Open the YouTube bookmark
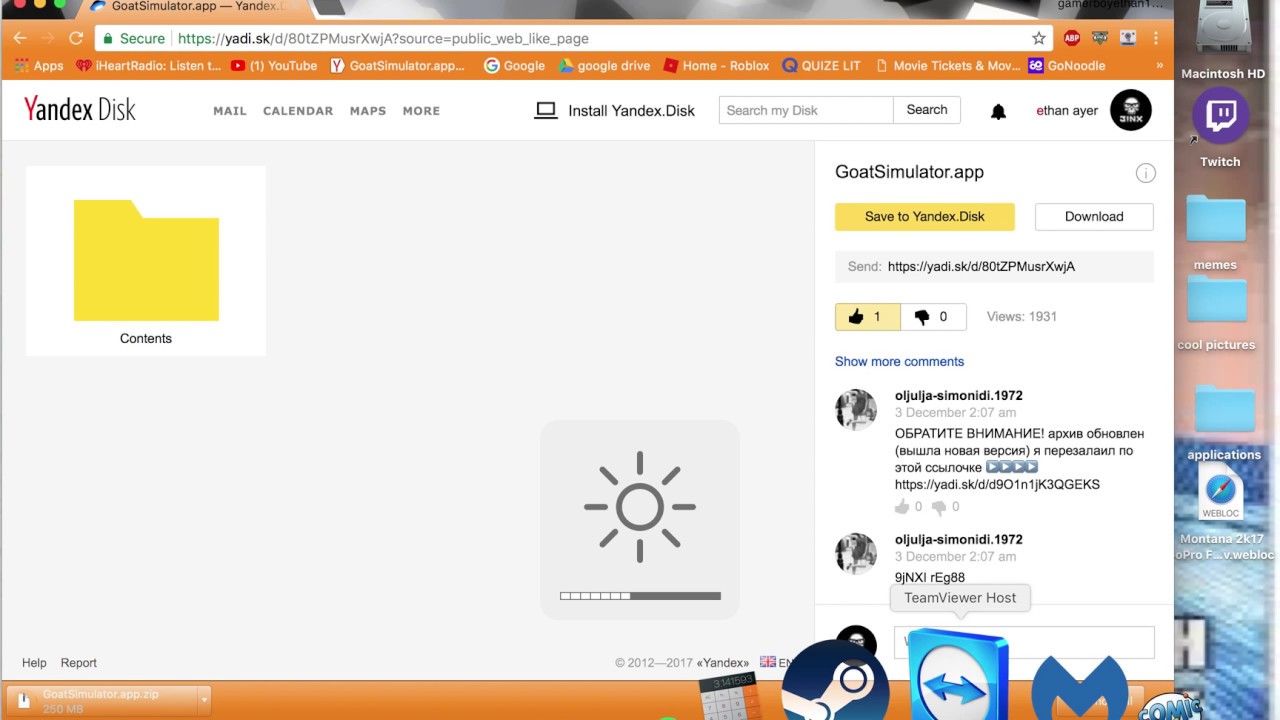The width and height of the screenshot is (1280, 720). [273, 65]
